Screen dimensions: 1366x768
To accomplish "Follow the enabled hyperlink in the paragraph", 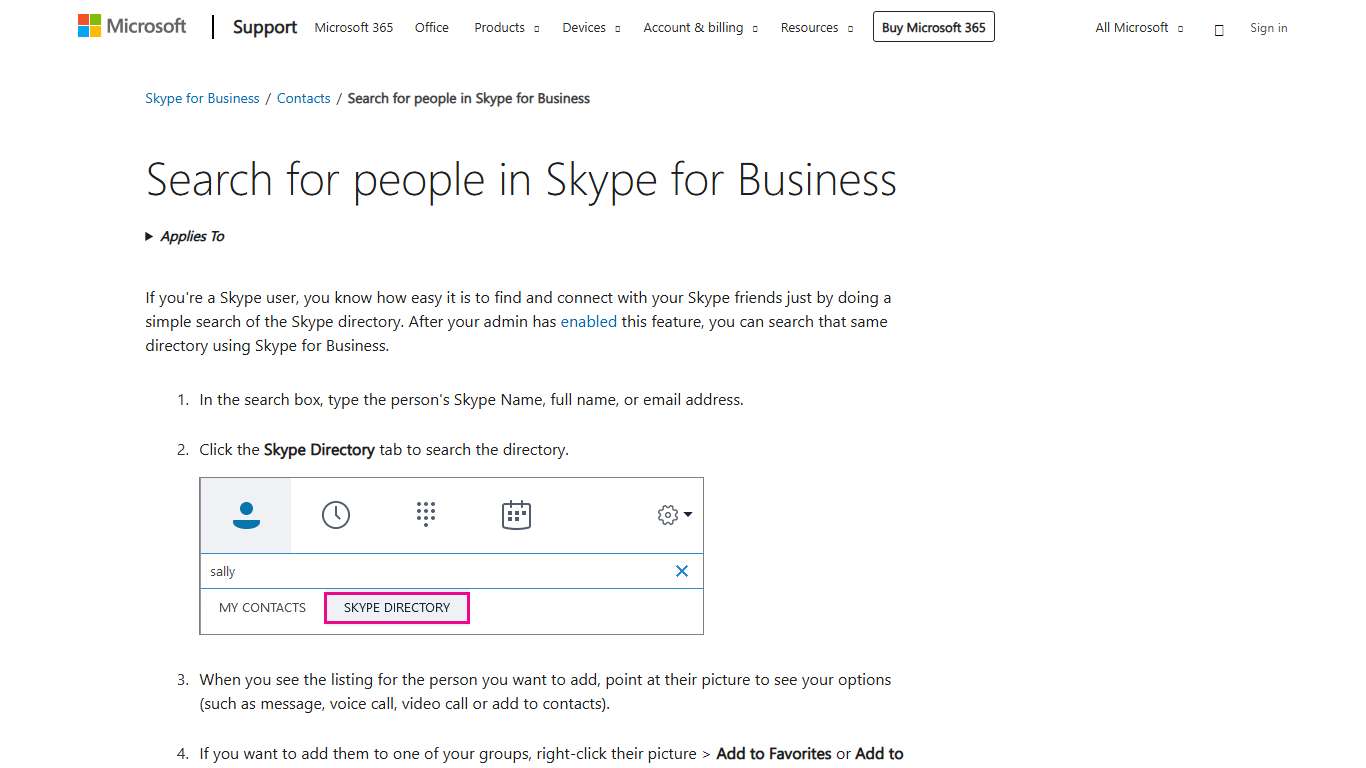I will 589,321.
